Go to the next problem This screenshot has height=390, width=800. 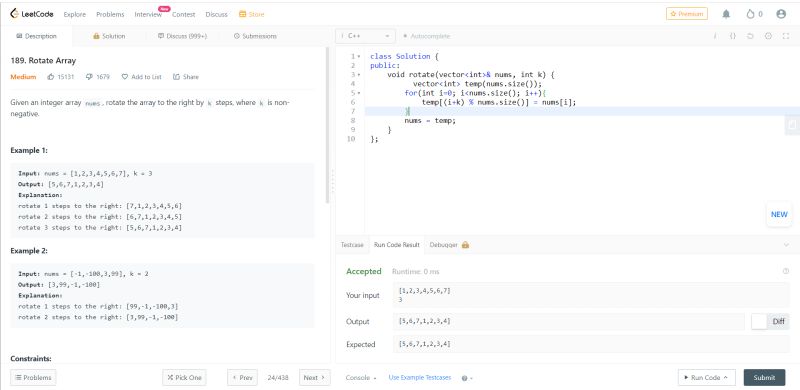click(x=314, y=378)
